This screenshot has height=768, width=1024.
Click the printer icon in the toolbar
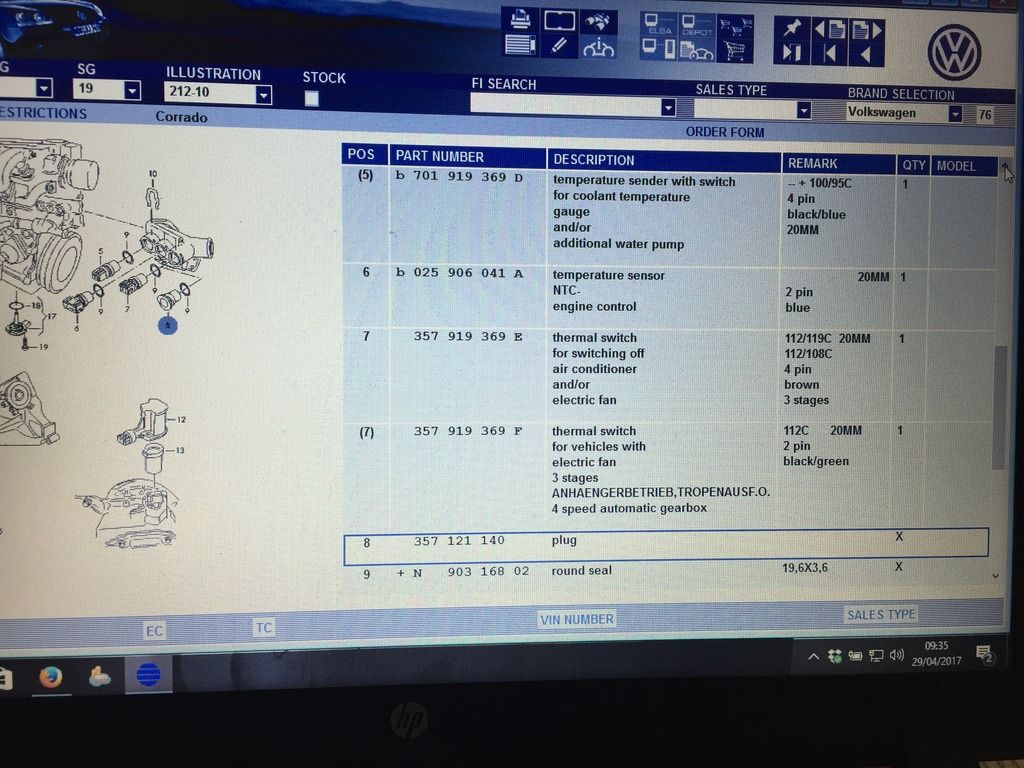click(x=521, y=20)
